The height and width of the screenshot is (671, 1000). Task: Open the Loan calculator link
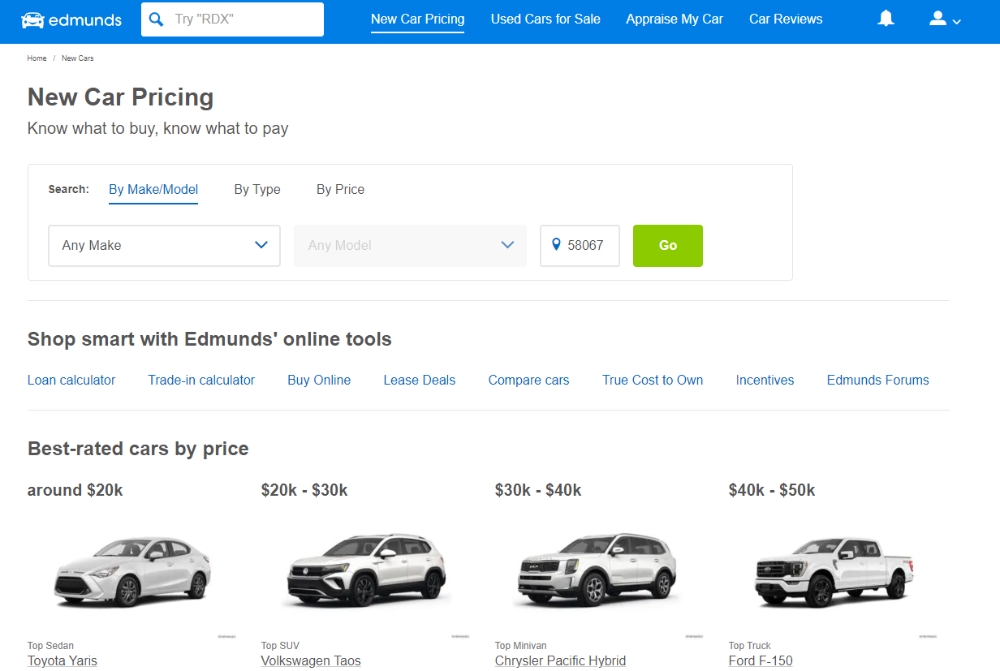tap(71, 380)
